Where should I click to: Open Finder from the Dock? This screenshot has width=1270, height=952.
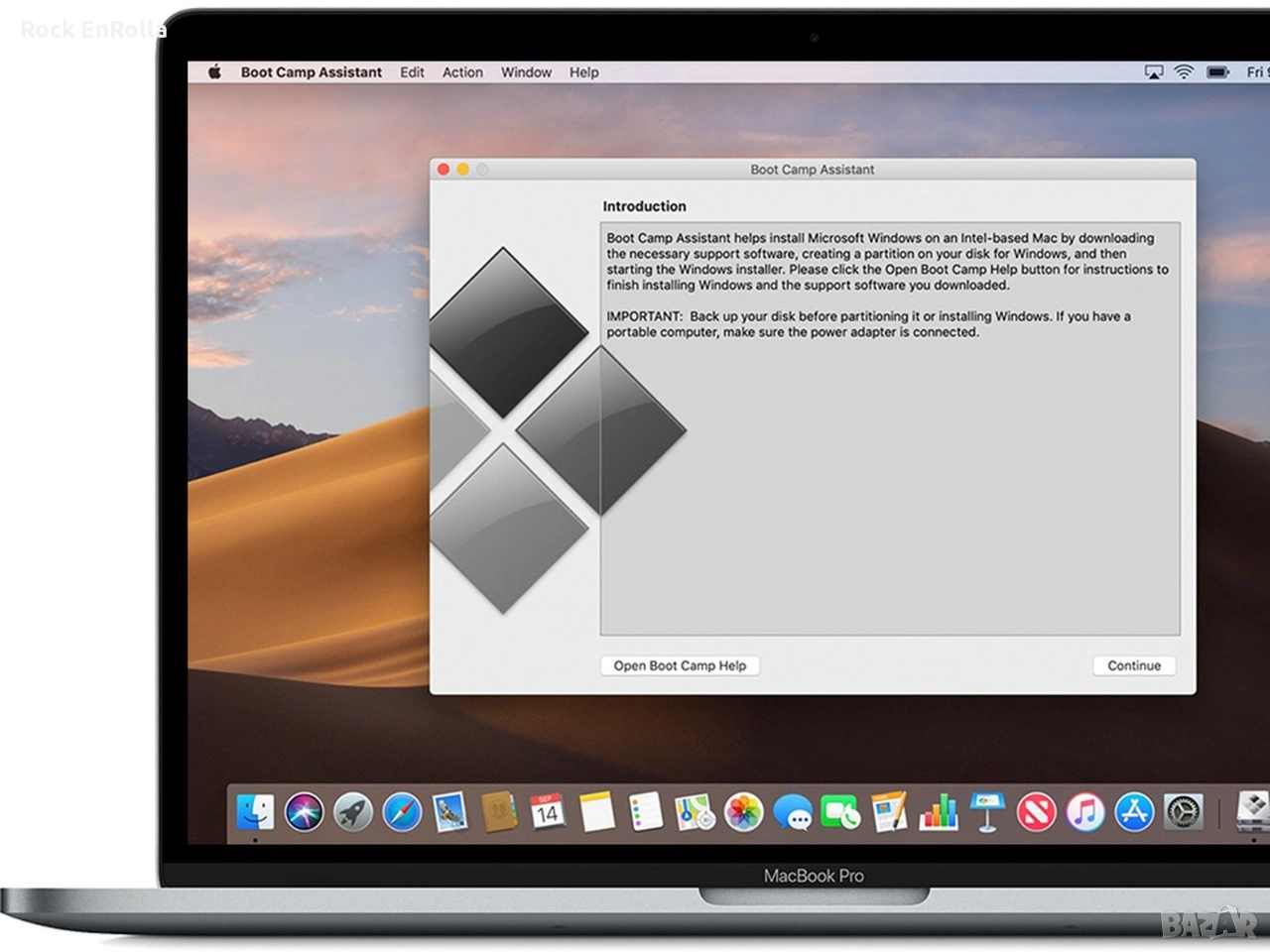[256, 812]
